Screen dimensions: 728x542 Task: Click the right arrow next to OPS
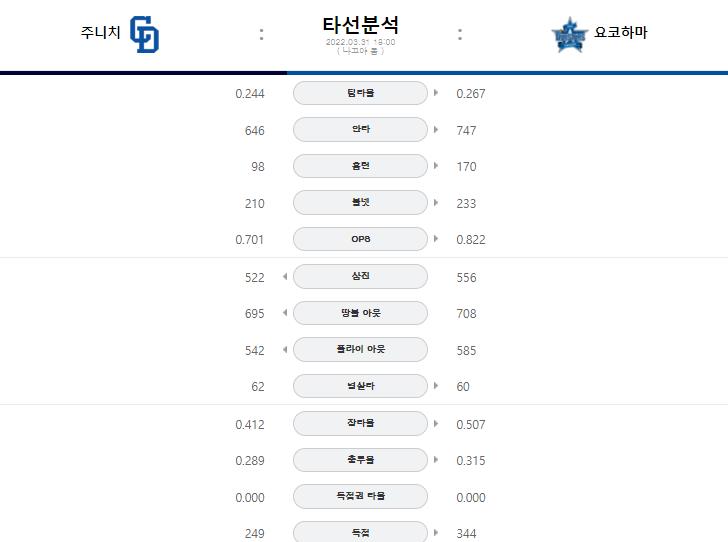click(x=436, y=239)
